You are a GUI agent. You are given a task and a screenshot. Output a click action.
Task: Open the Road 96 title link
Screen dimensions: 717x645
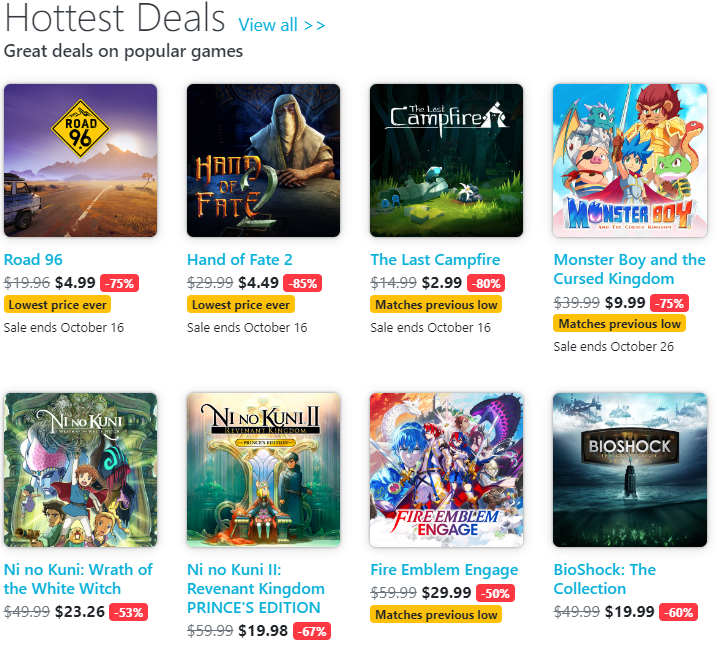click(33, 260)
